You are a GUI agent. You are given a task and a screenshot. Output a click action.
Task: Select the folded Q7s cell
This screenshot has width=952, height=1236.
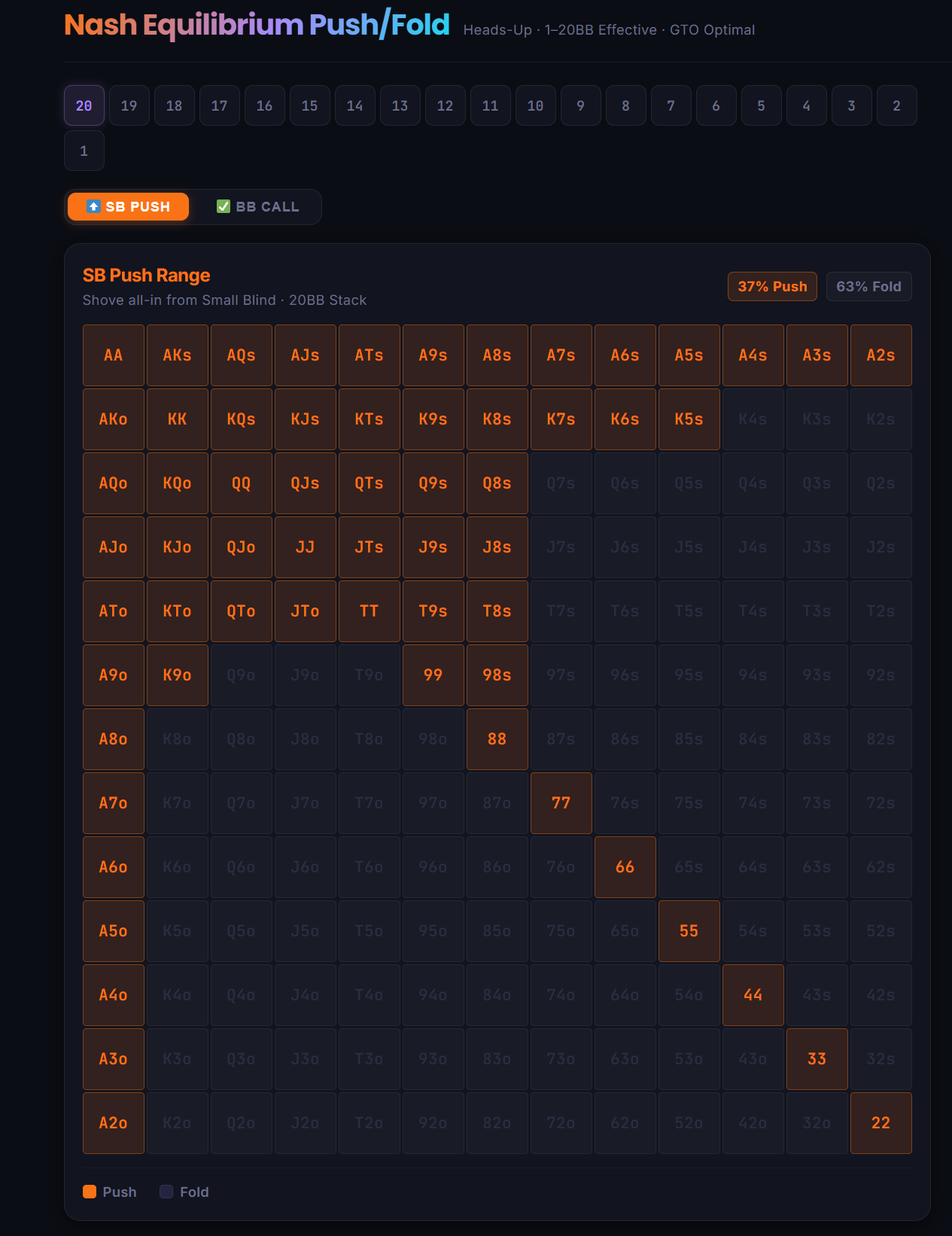[x=561, y=483]
